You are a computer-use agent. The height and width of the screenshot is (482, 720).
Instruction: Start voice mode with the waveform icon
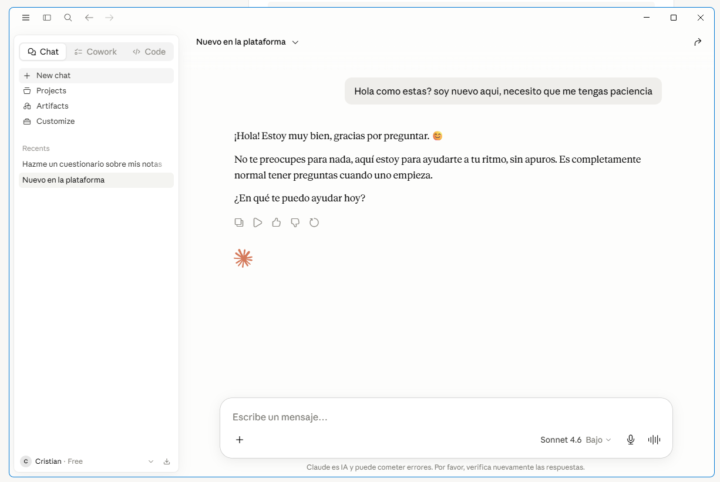tap(654, 440)
